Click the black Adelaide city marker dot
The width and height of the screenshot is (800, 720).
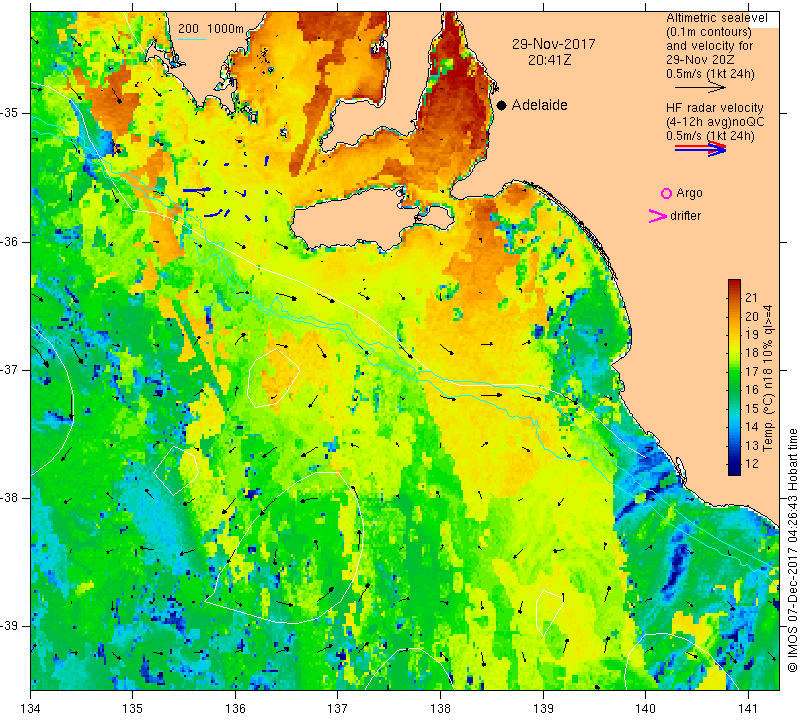click(x=502, y=105)
